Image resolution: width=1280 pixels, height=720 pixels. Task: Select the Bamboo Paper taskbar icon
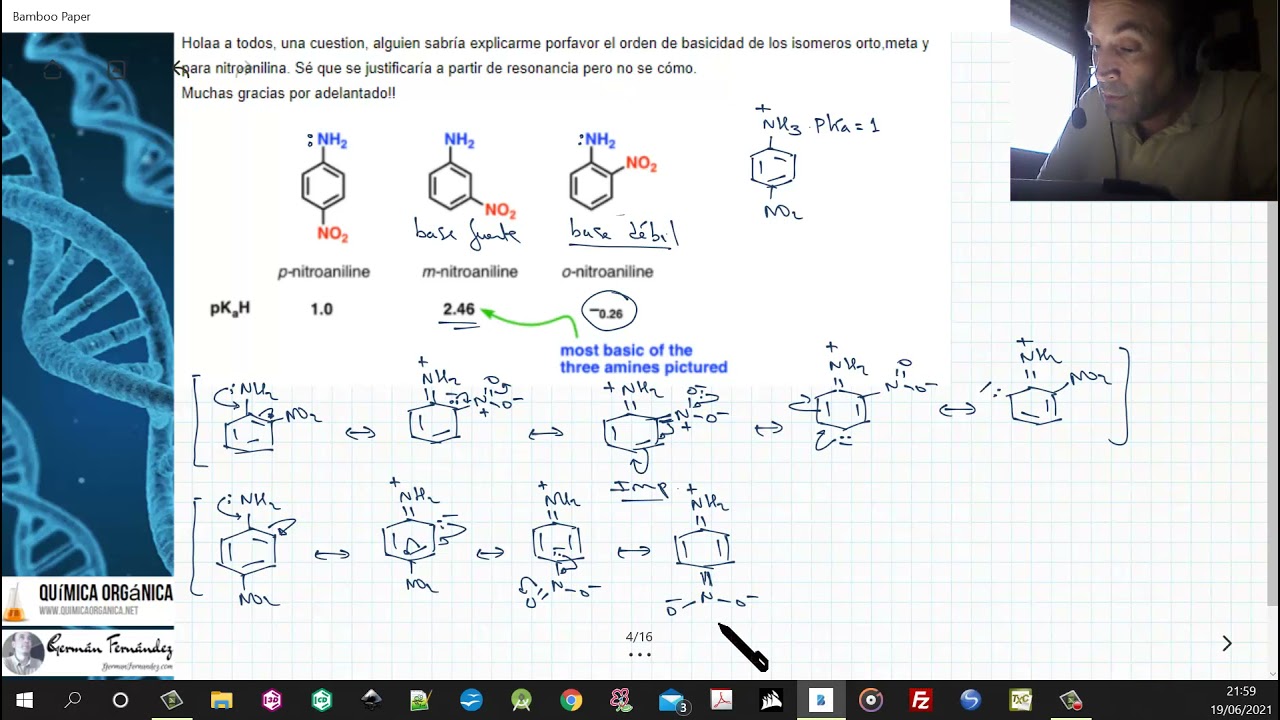(821, 700)
